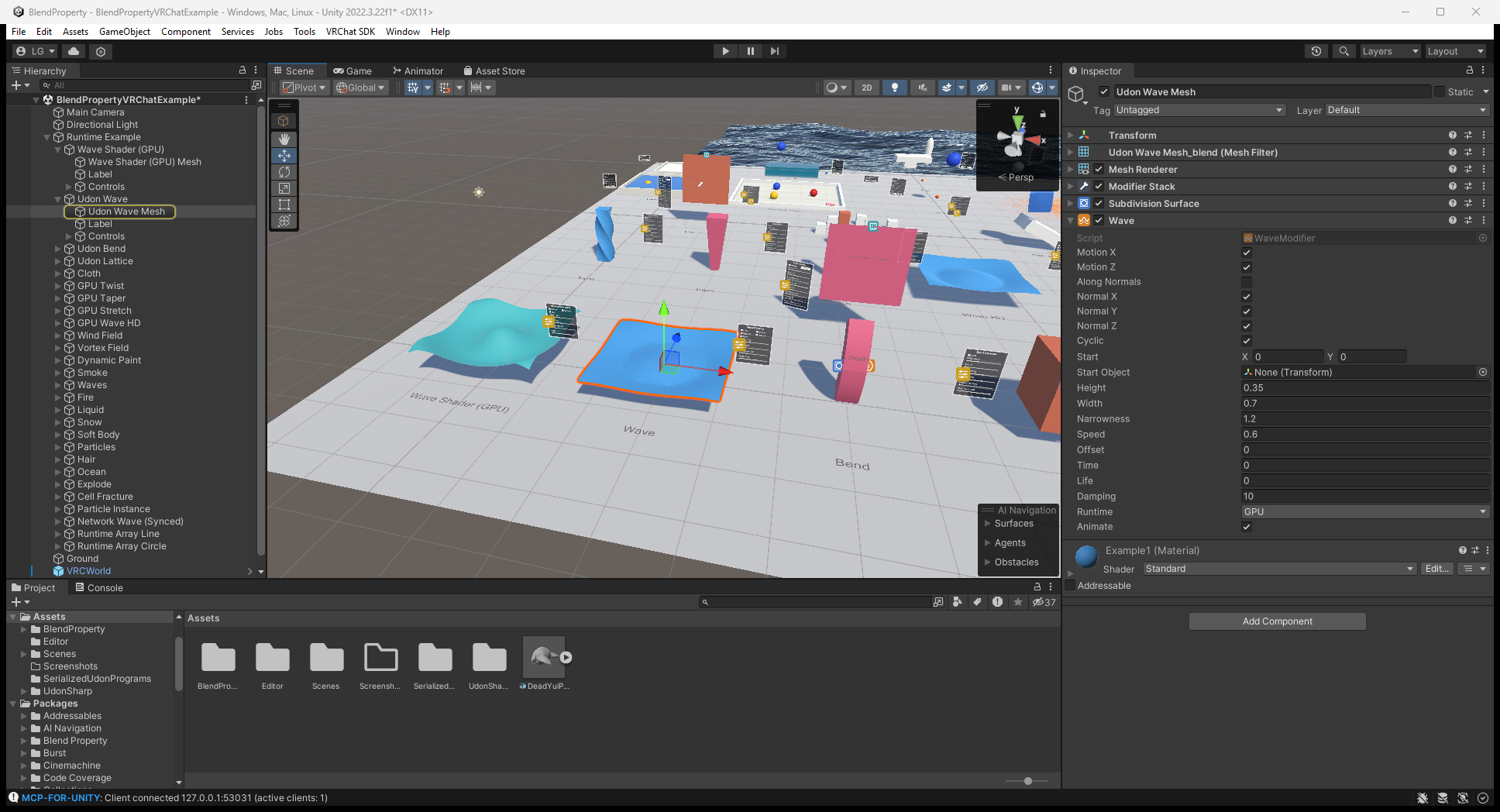Open the Tag dropdown

(1199, 110)
